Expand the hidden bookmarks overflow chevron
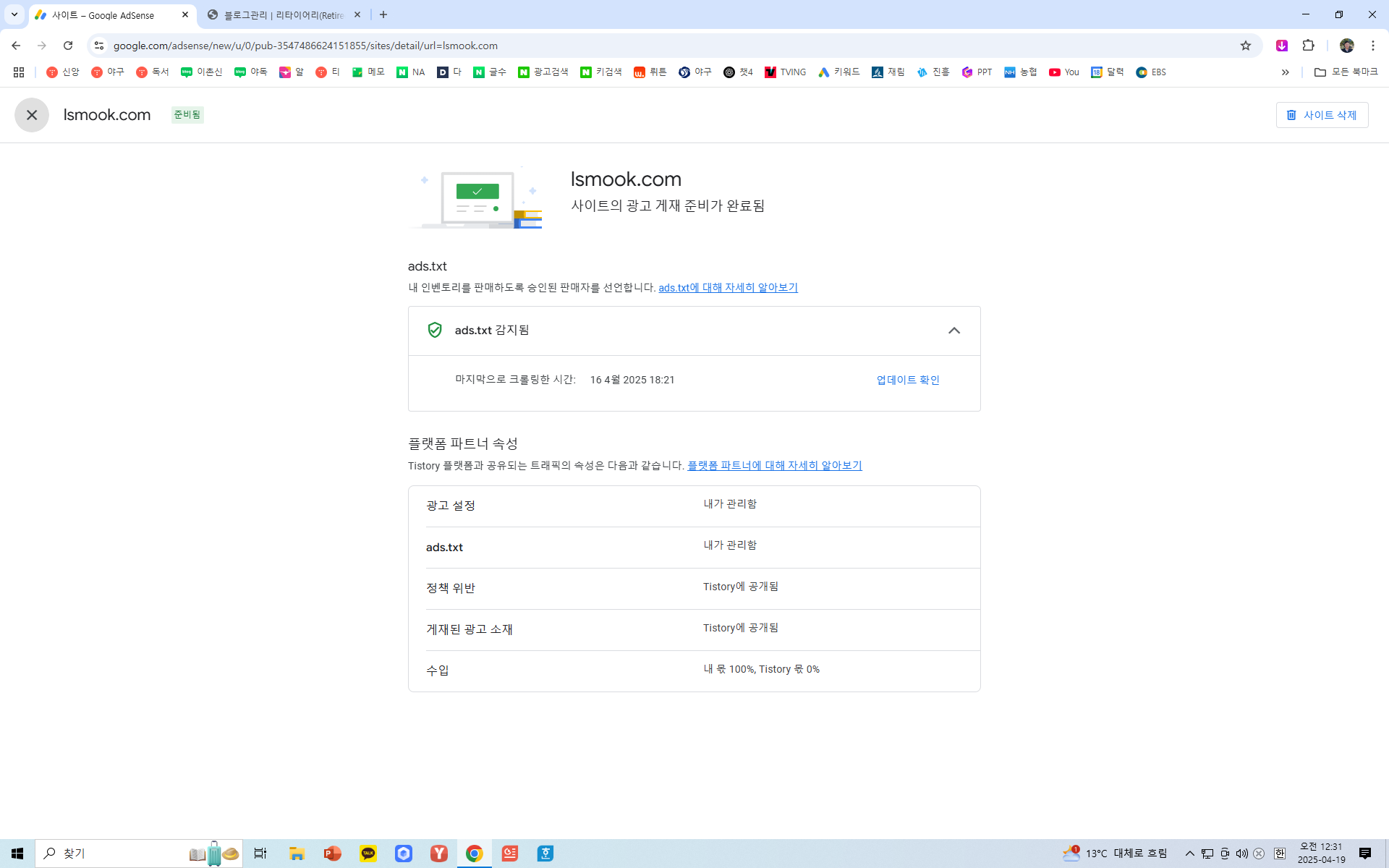This screenshot has width=1389, height=868. pos(1285,72)
